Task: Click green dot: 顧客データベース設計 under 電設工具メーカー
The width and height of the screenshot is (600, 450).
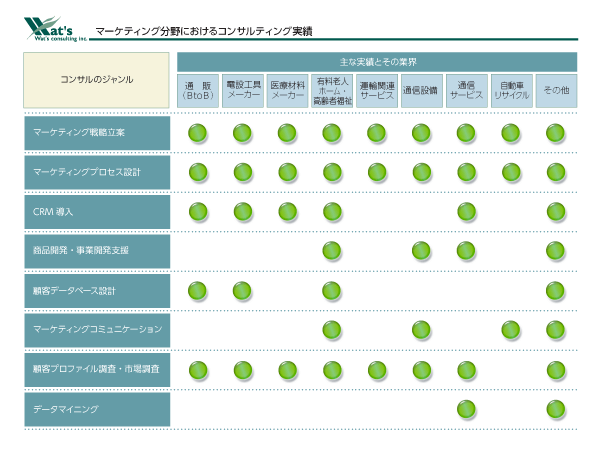Action: click(242, 291)
